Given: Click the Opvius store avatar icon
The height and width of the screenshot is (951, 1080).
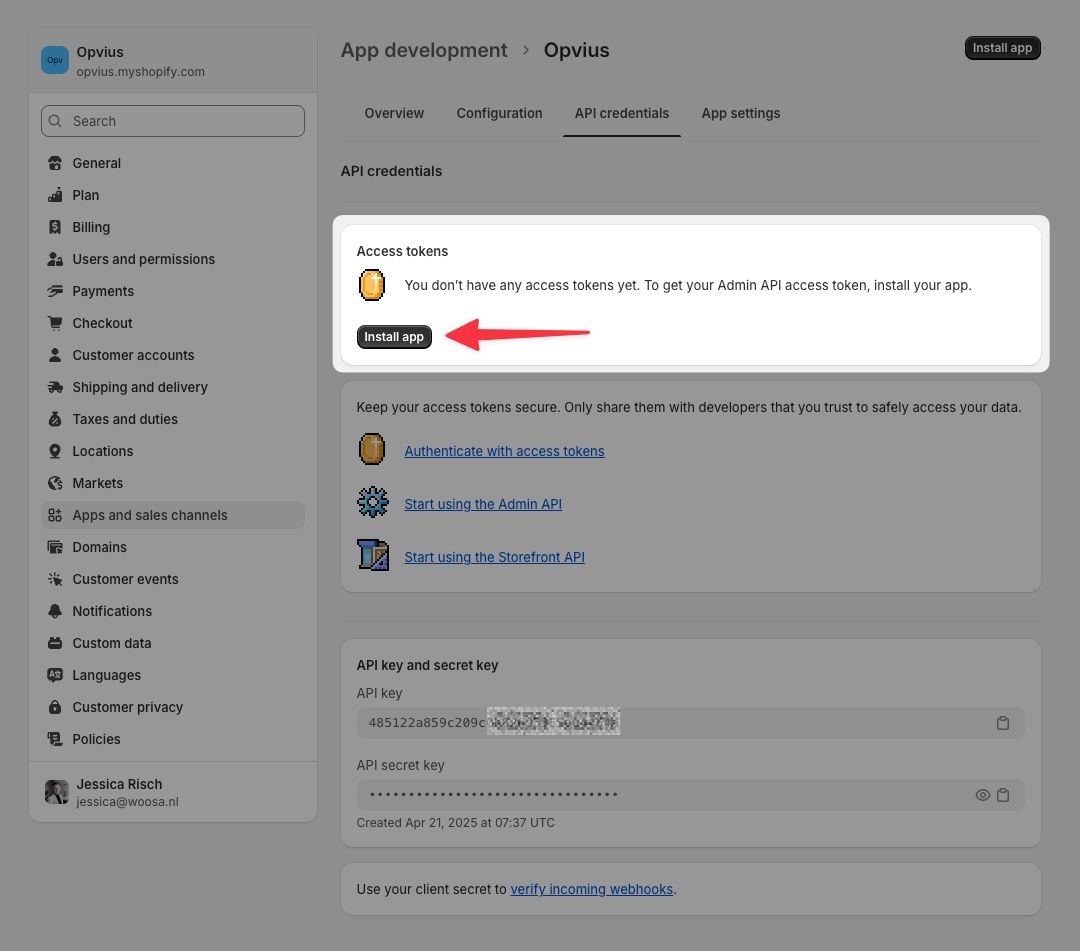Looking at the screenshot, I should point(55,61).
